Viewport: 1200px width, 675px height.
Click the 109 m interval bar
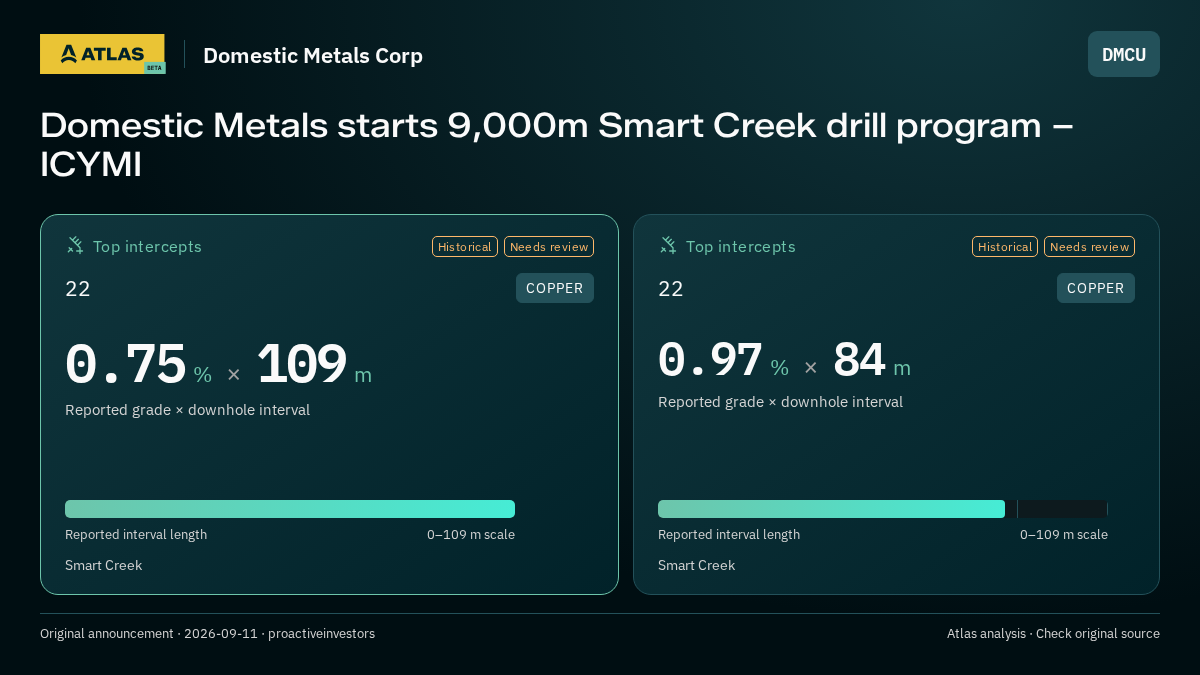pos(290,509)
